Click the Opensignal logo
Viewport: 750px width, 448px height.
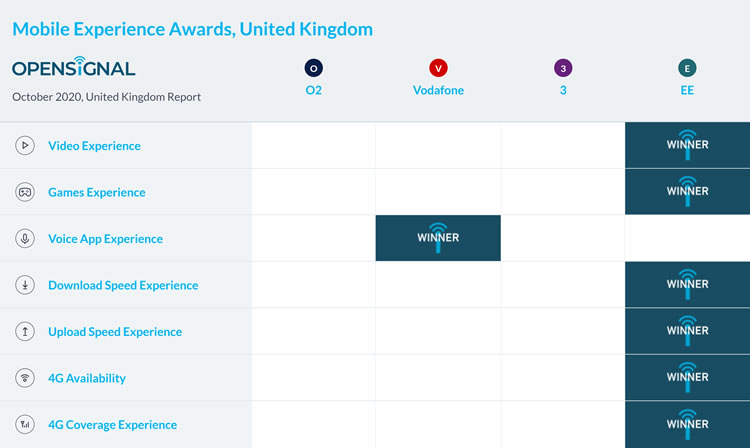[74, 68]
